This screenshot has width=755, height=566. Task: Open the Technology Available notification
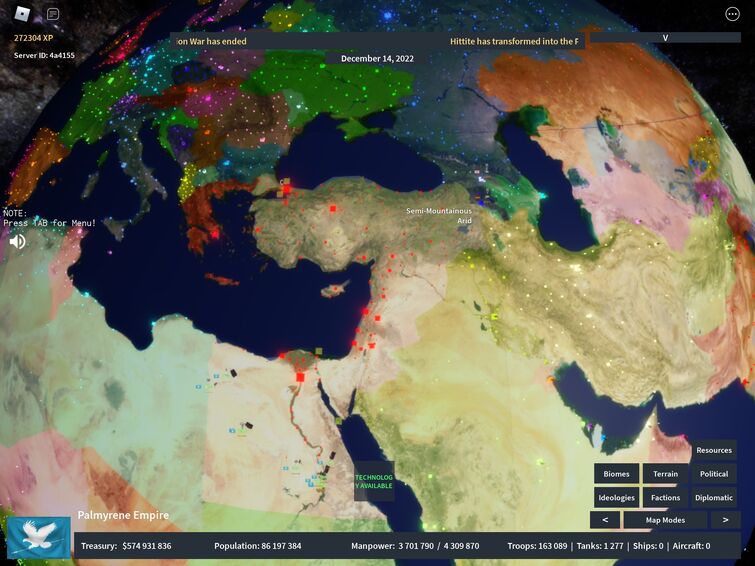pos(374,481)
